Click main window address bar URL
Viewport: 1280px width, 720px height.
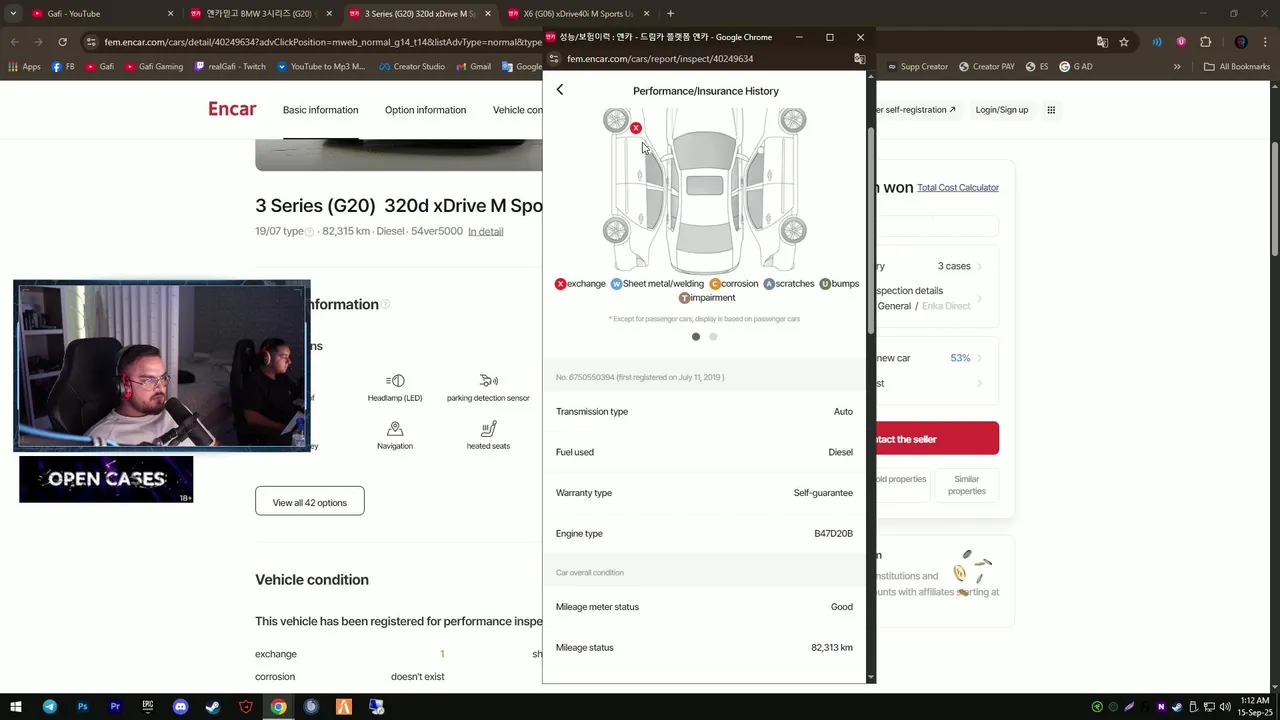pos(323,42)
